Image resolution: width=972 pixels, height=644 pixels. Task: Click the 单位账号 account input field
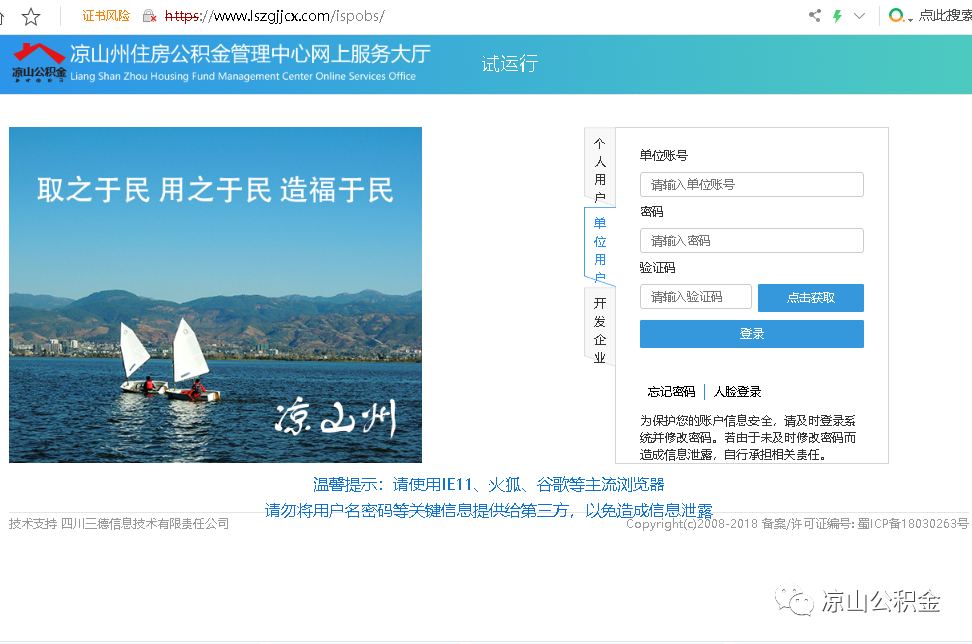(751, 184)
